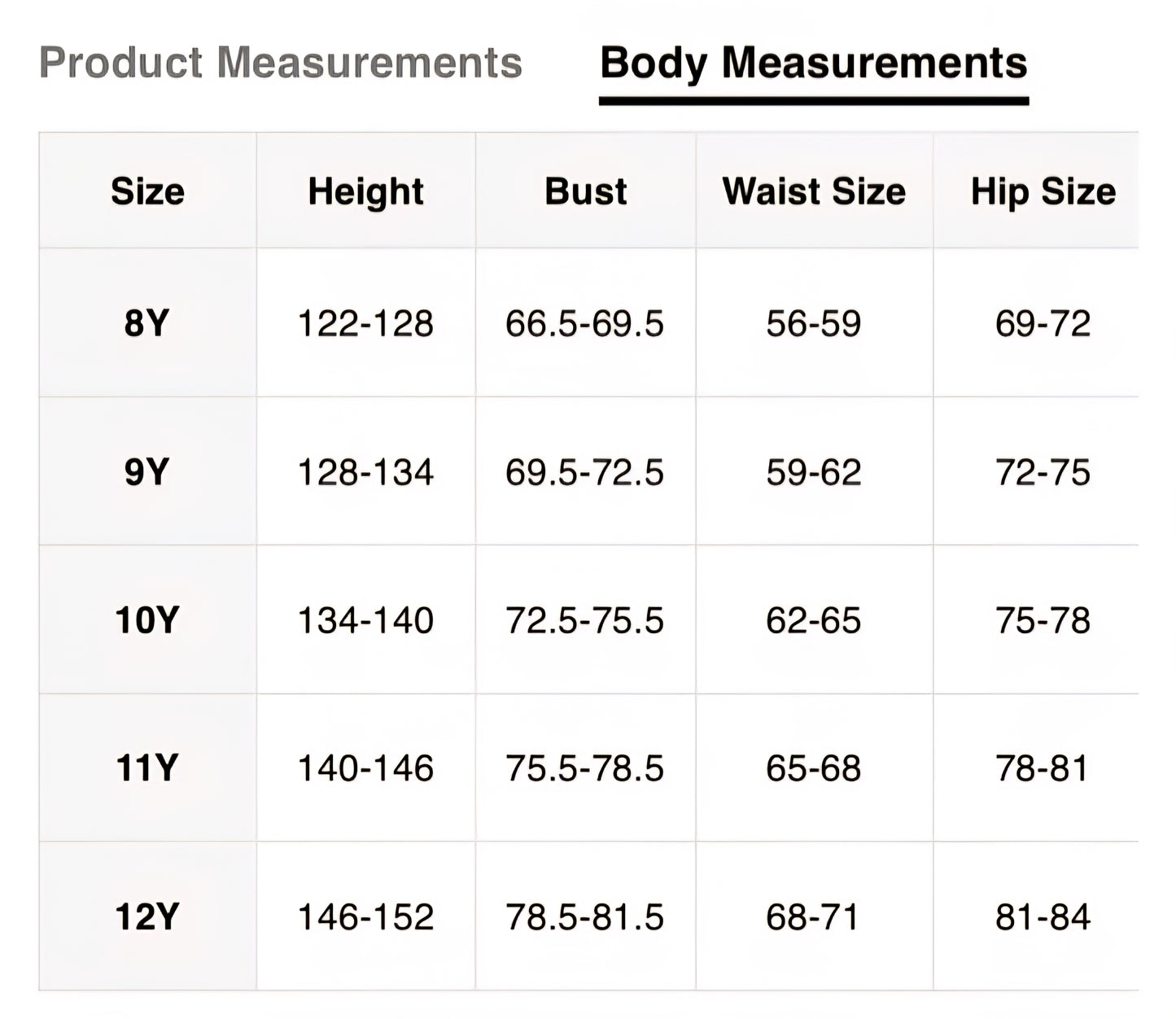Screen dimensions: 1176x1019
Task: Click the Bust column header
Action: pos(585,191)
